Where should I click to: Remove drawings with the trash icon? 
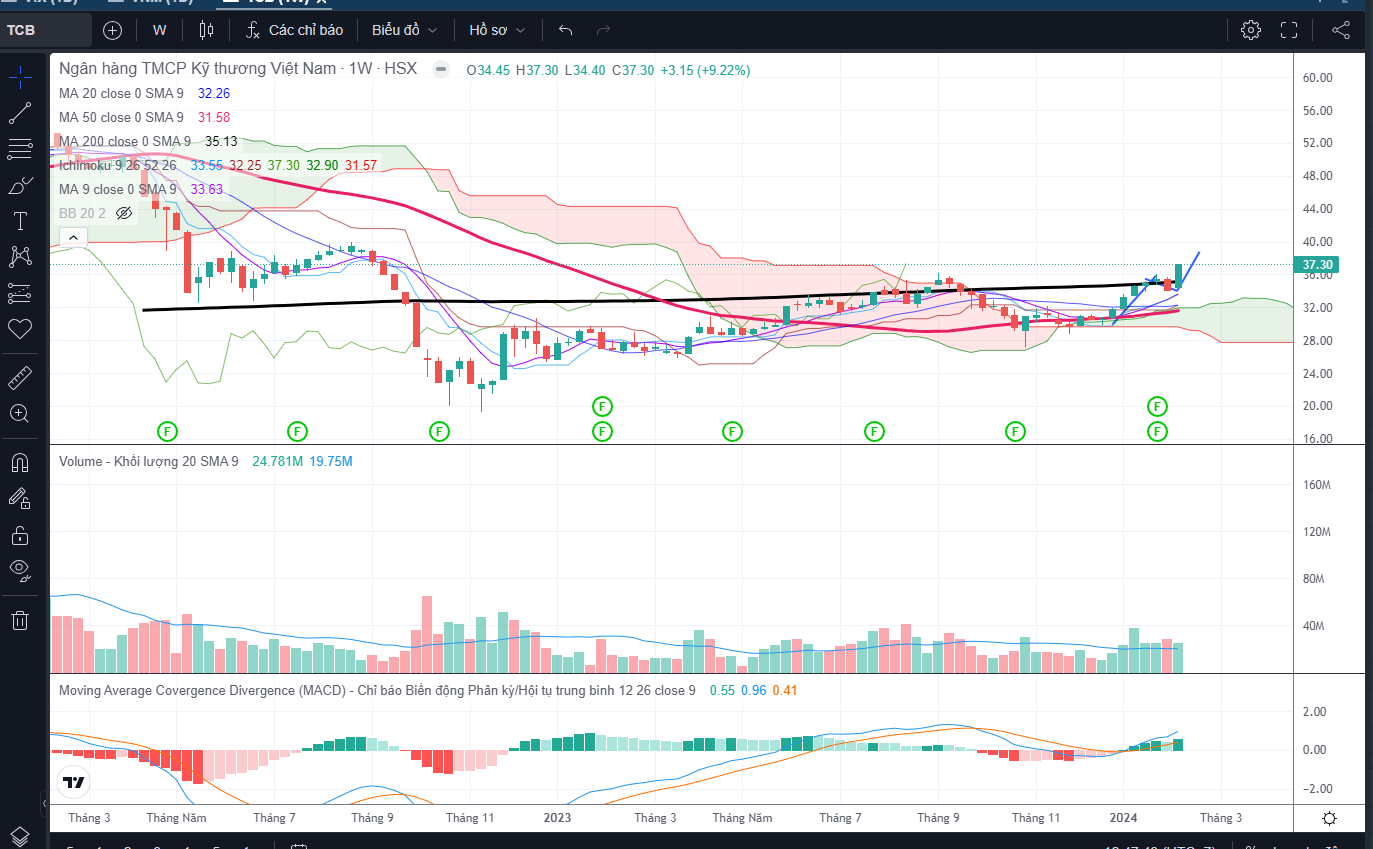pyautogui.click(x=20, y=620)
